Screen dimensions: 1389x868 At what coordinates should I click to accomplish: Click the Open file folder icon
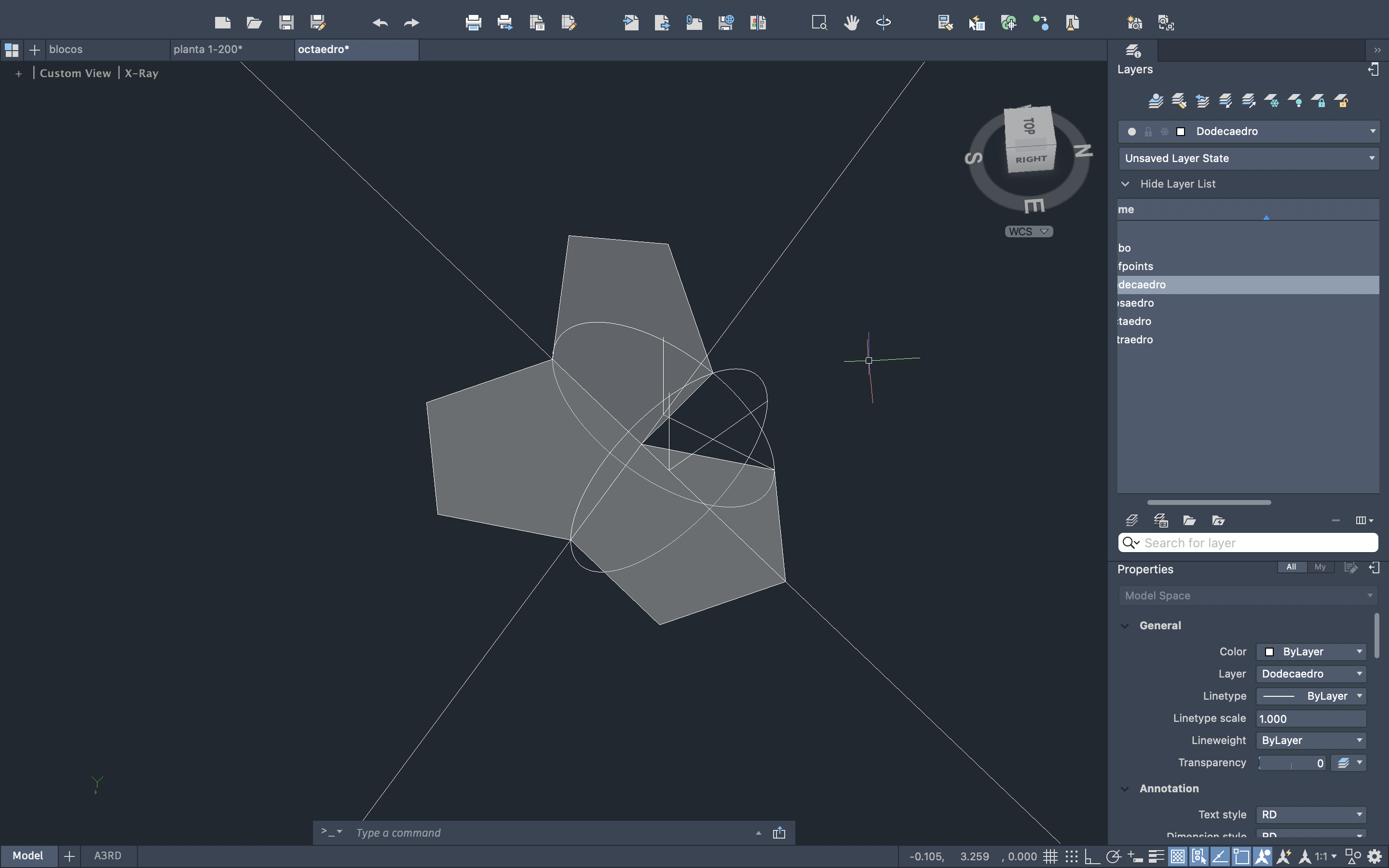tap(254, 23)
